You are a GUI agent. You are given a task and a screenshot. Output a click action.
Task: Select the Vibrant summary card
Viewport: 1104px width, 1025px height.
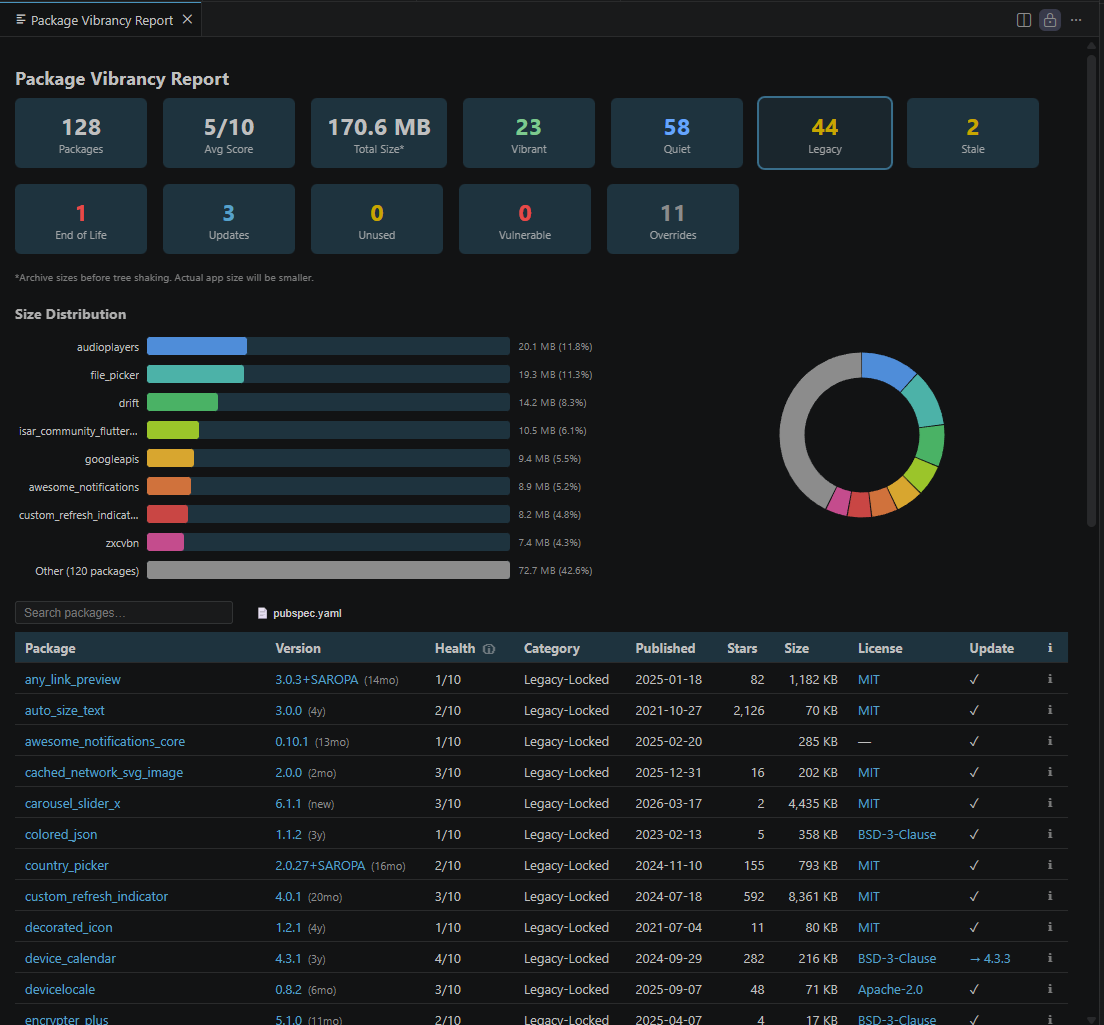tap(528, 133)
